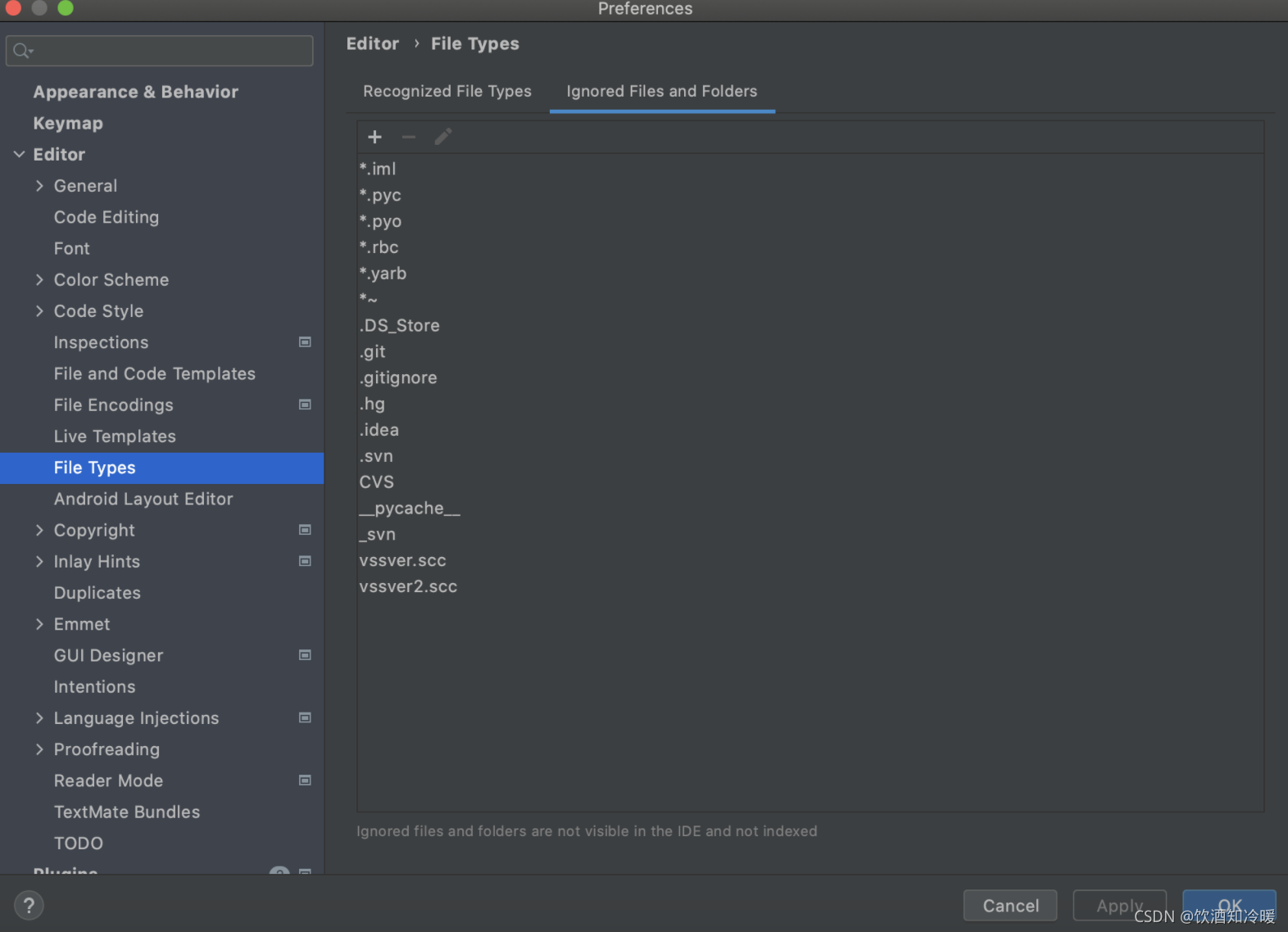Open Intentions settings
This screenshot has width=1288, height=932.
(95, 686)
